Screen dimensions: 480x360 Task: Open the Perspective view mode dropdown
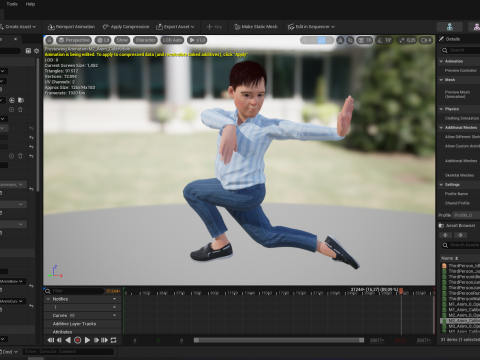(x=74, y=40)
